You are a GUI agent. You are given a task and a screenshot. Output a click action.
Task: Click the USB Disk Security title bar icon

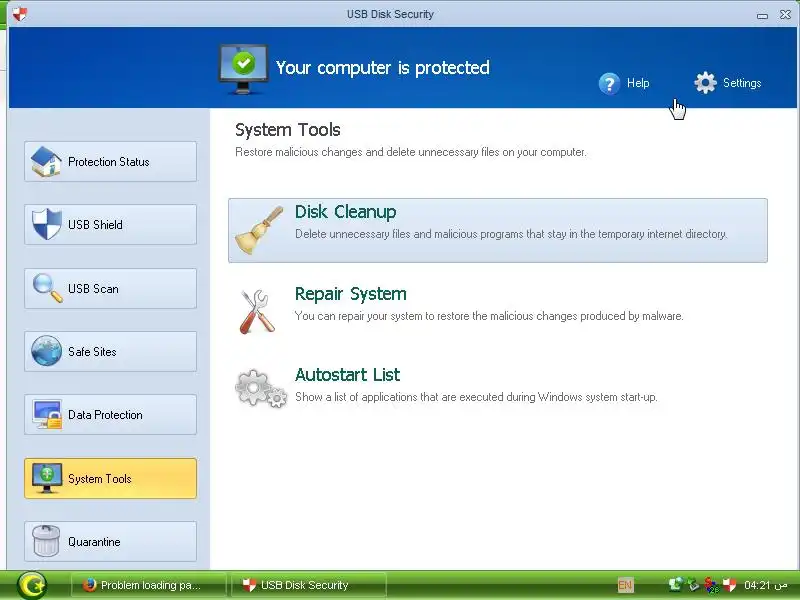click(x=19, y=14)
